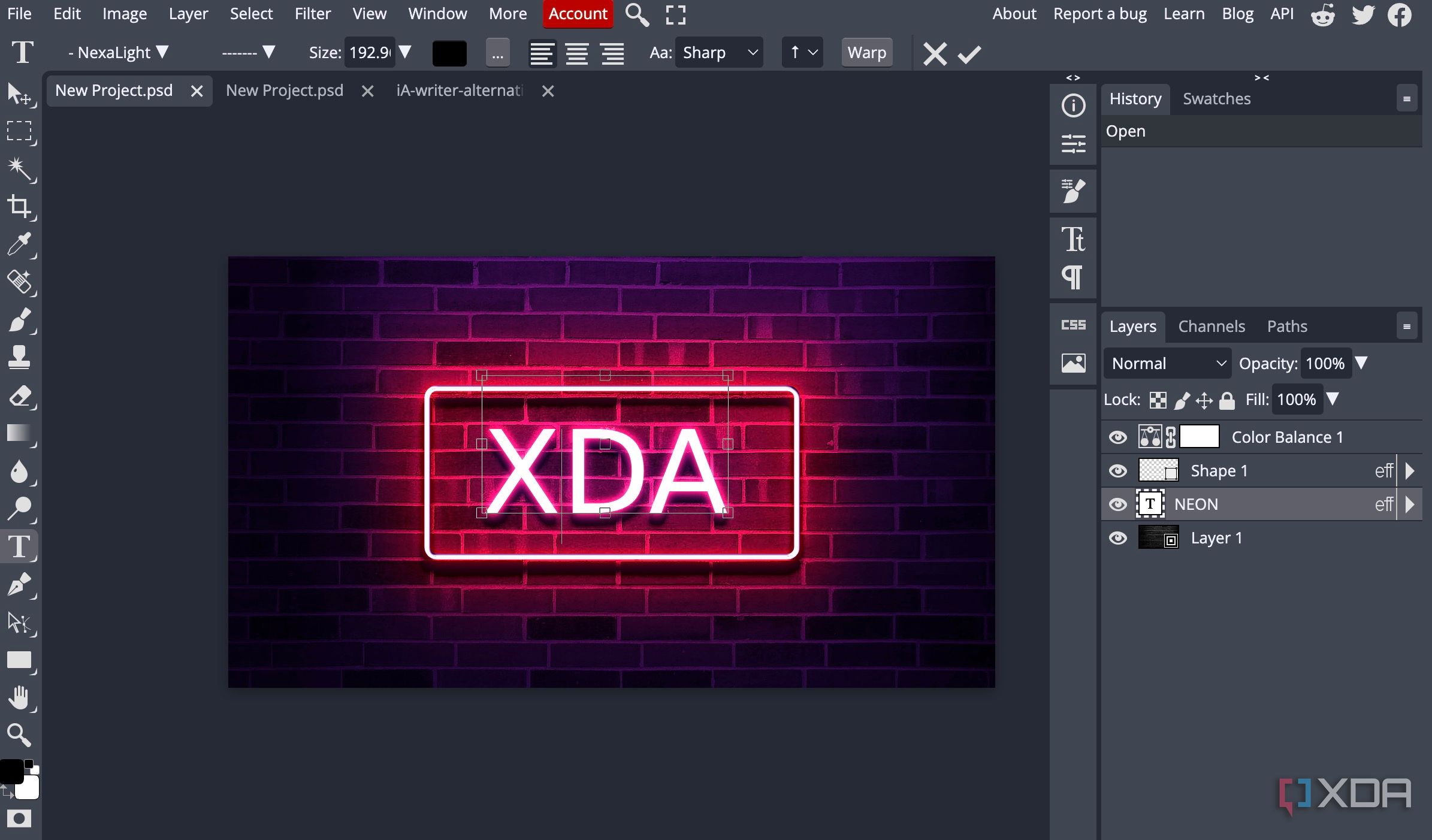Click the text color swatch
Image resolution: width=1432 pixels, height=840 pixels.
tap(449, 53)
